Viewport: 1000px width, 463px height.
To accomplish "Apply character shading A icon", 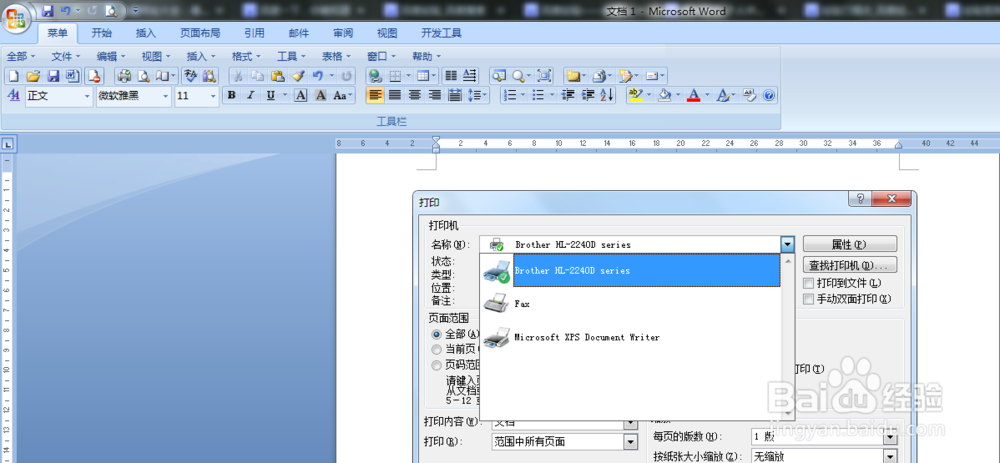I will point(321,96).
